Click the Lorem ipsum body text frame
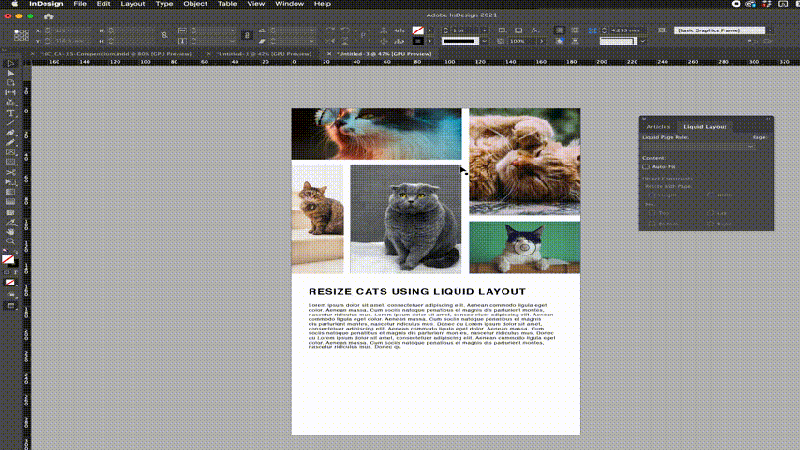This screenshot has width=800, height=450. point(432,326)
